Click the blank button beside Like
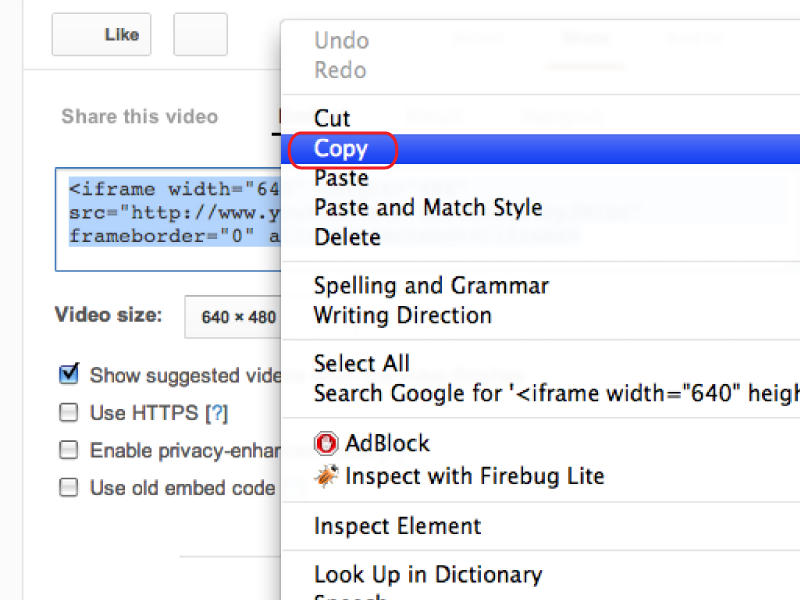800x600 pixels. (201, 34)
